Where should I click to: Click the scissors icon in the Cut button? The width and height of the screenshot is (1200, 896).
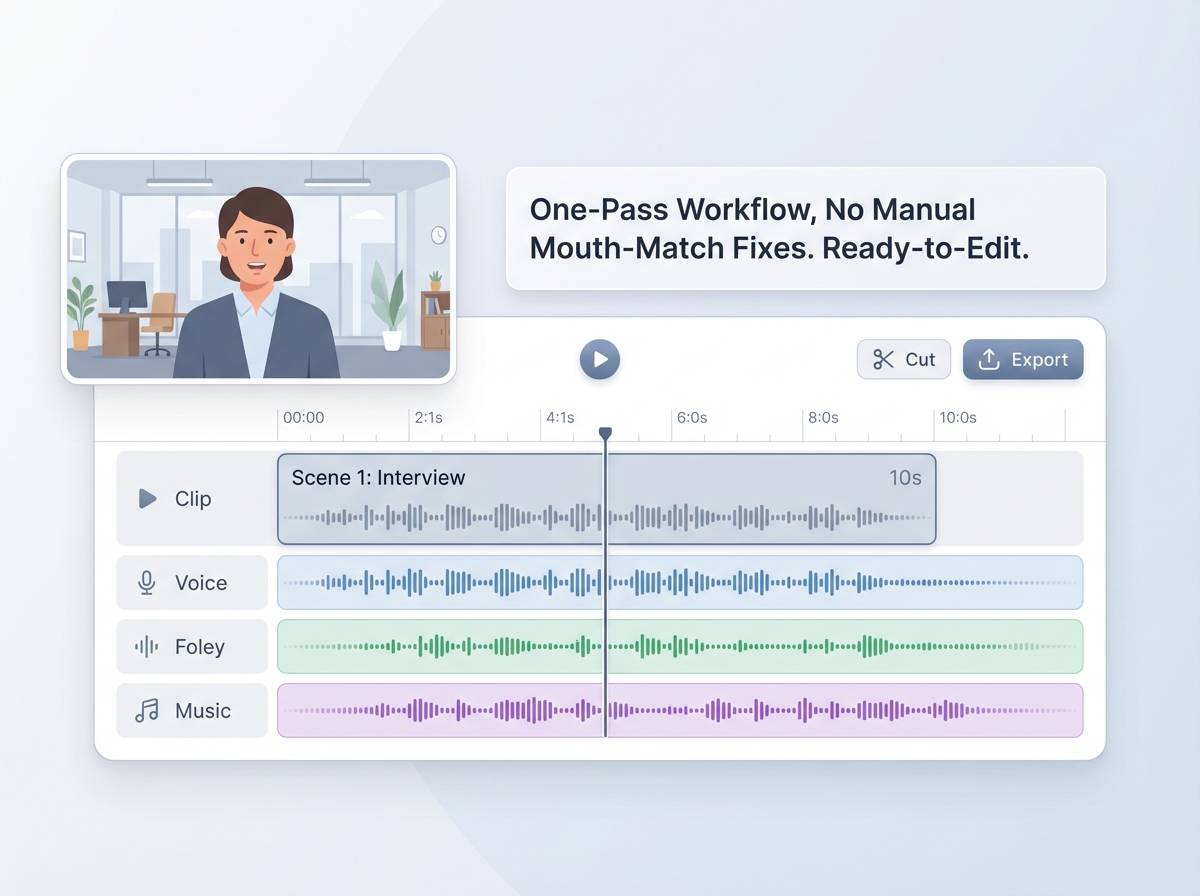[884, 359]
